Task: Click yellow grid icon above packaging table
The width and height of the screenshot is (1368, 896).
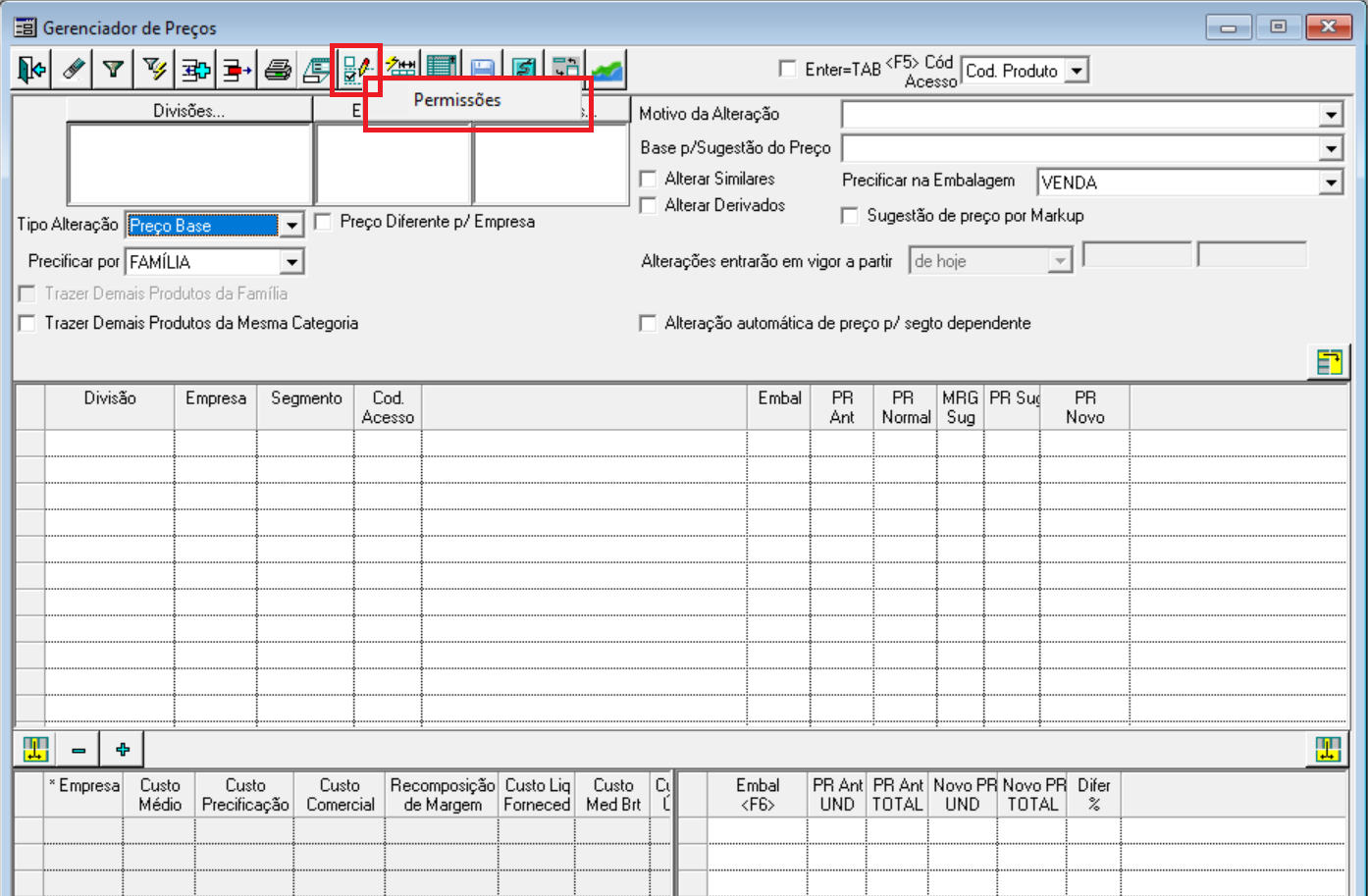Action: 1328,750
